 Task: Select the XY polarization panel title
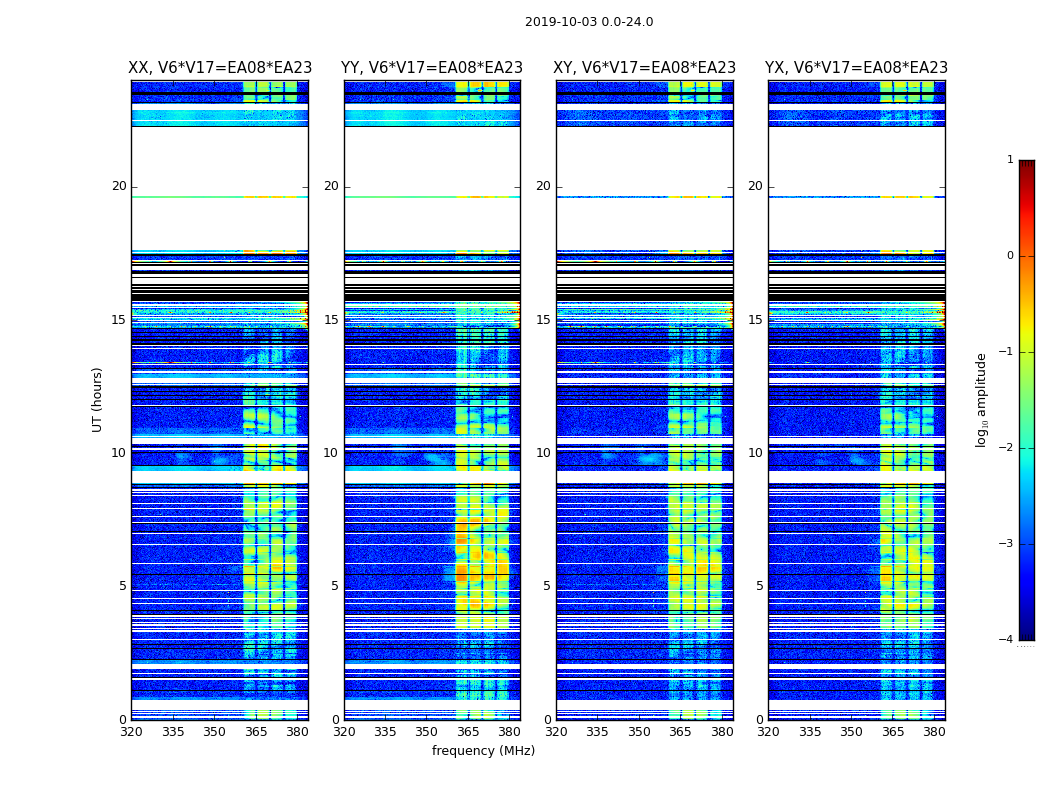click(645, 68)
